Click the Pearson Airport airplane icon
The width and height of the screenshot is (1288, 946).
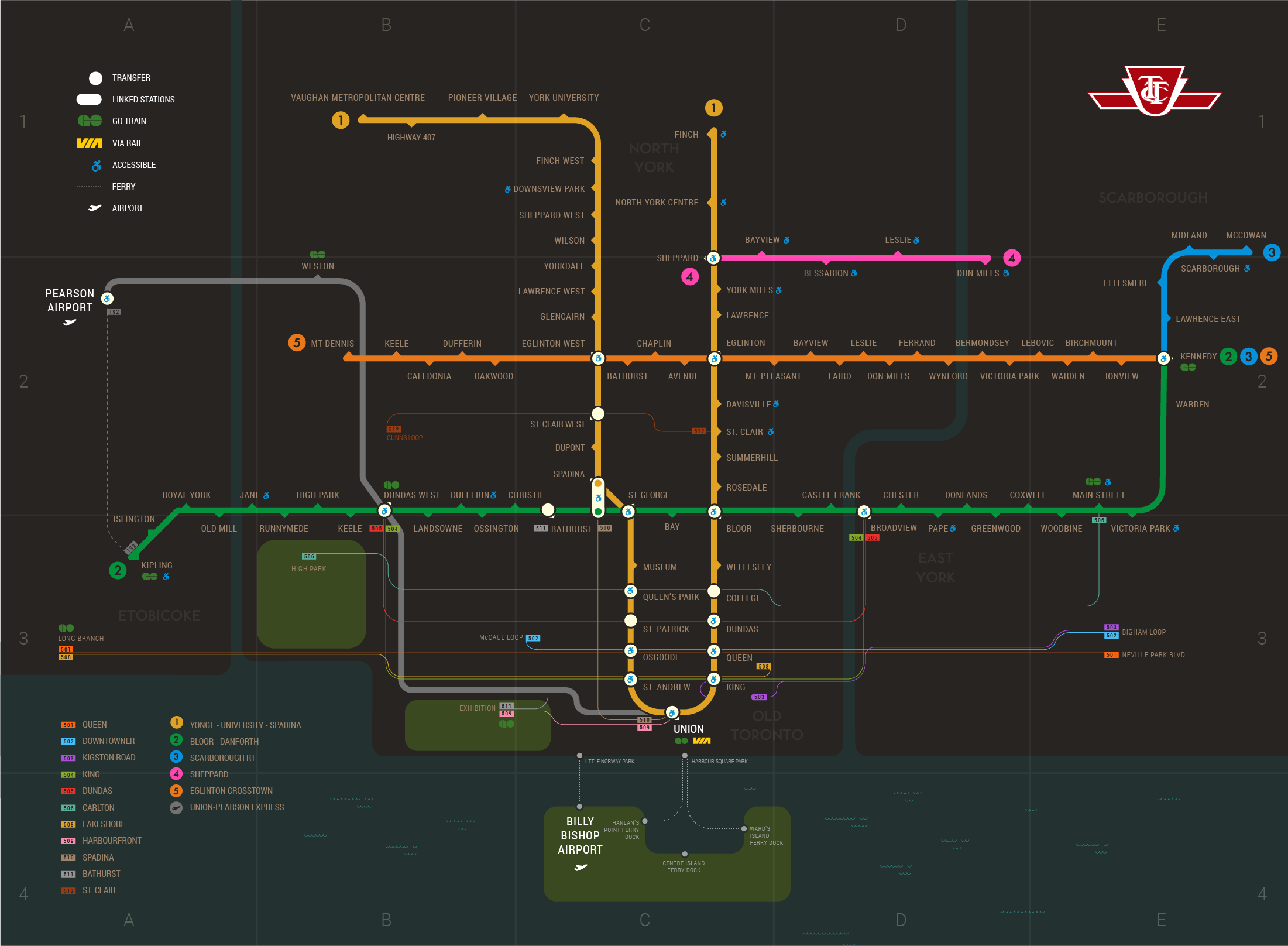point(70,322)
